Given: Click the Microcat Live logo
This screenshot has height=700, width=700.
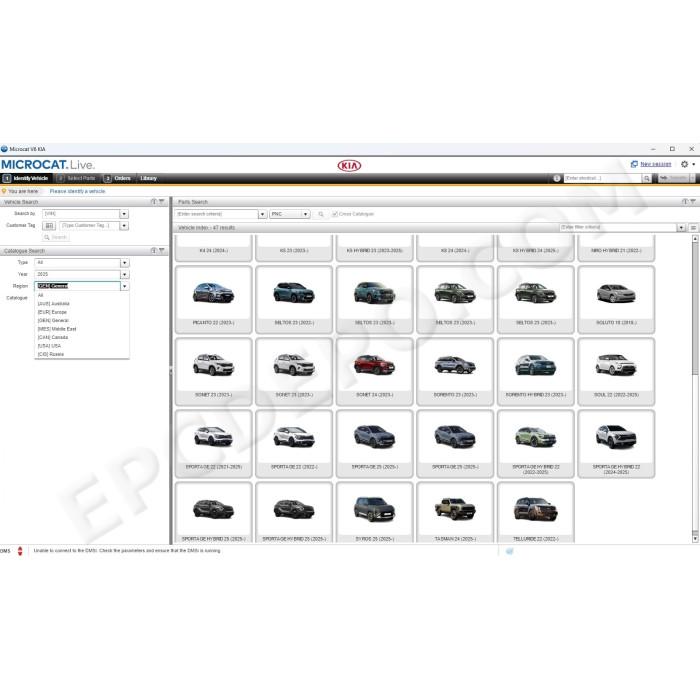Looking at the screenshot, I should pyautogui.click(x=48, y=165).
